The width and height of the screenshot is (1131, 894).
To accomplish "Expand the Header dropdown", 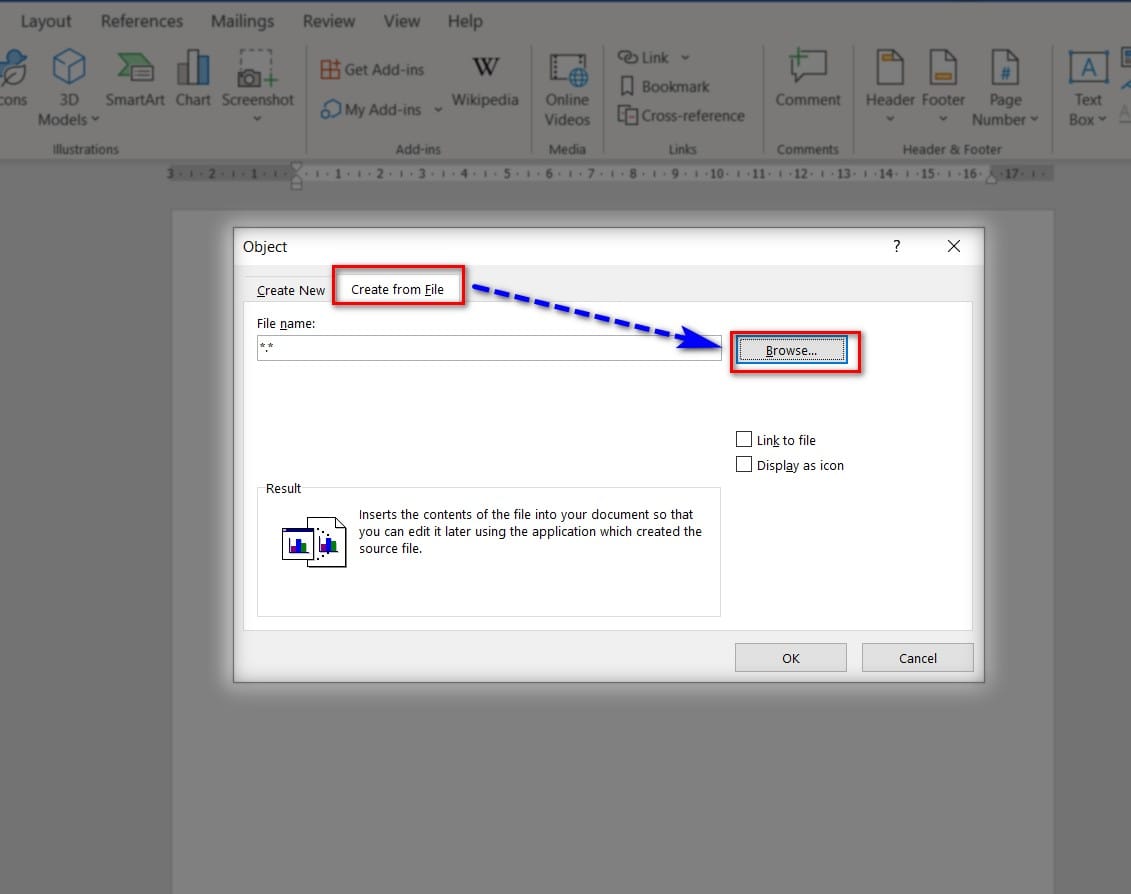I will coord(890,120).
